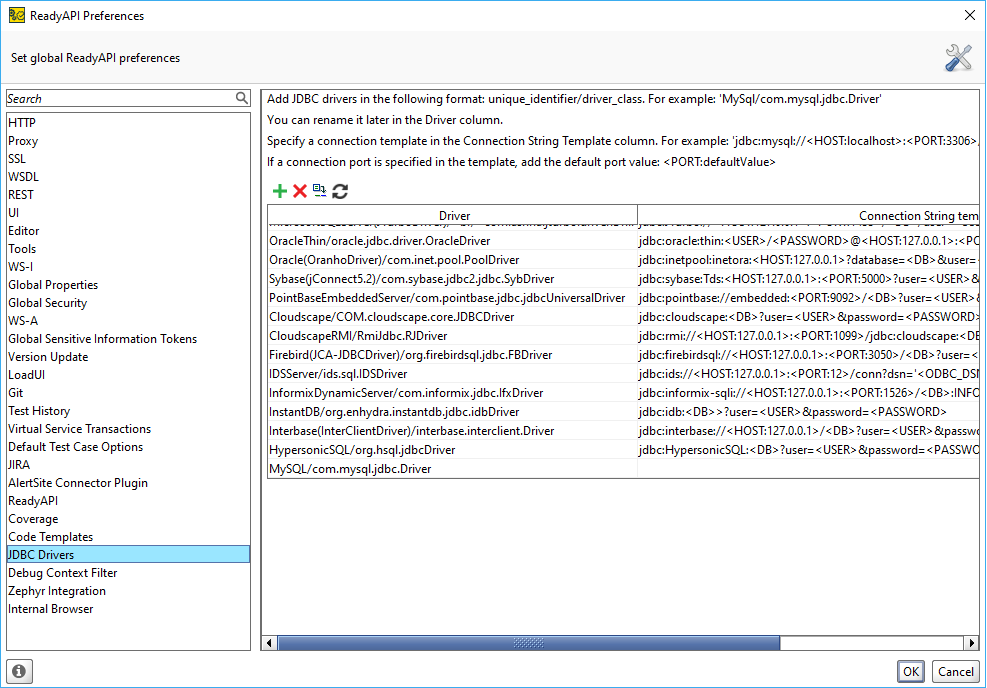
Task: Select Global Sensitive Information Tokens
Action: point(128,339)
